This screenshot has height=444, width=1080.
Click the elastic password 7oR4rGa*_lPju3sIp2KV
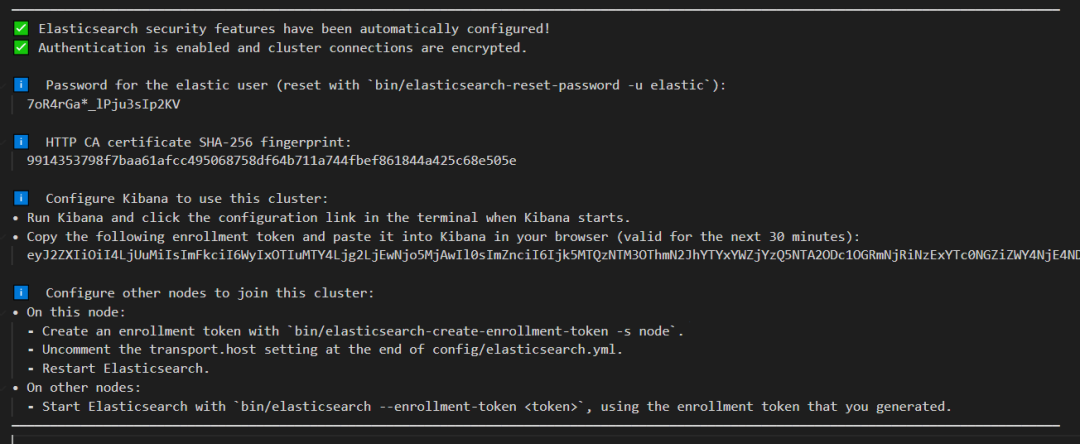pyautogui.click(x=103, y=105)
